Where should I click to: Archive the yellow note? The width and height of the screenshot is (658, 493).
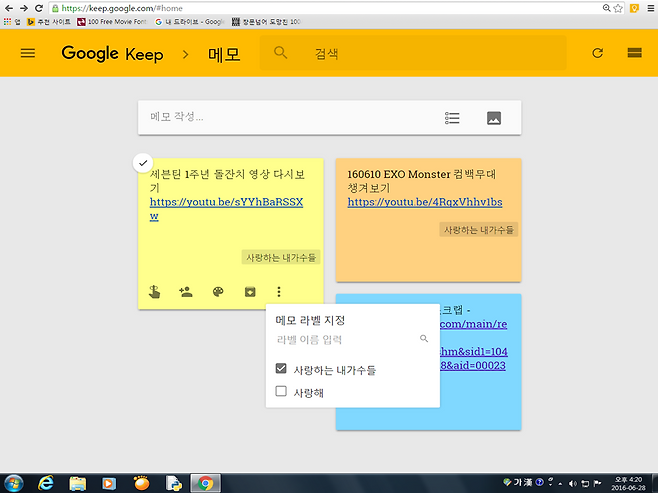[x=250, y=292]
